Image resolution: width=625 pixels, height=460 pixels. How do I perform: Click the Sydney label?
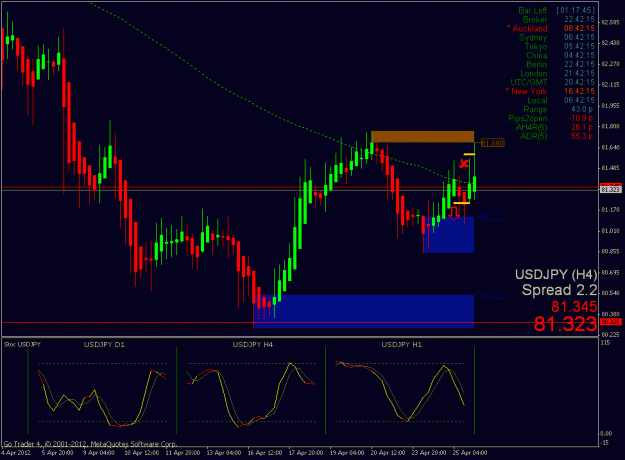coord(533,37)
